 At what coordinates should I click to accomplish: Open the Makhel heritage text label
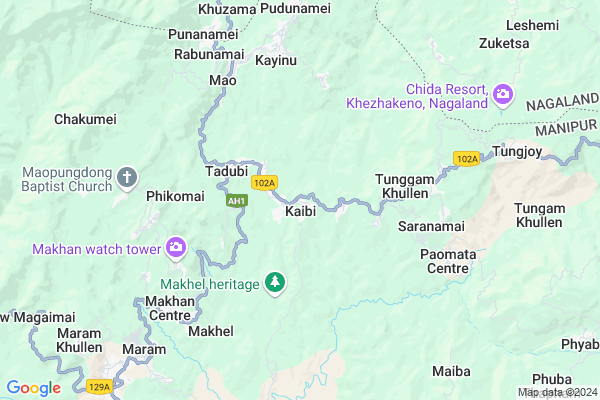tap(210, 284)
